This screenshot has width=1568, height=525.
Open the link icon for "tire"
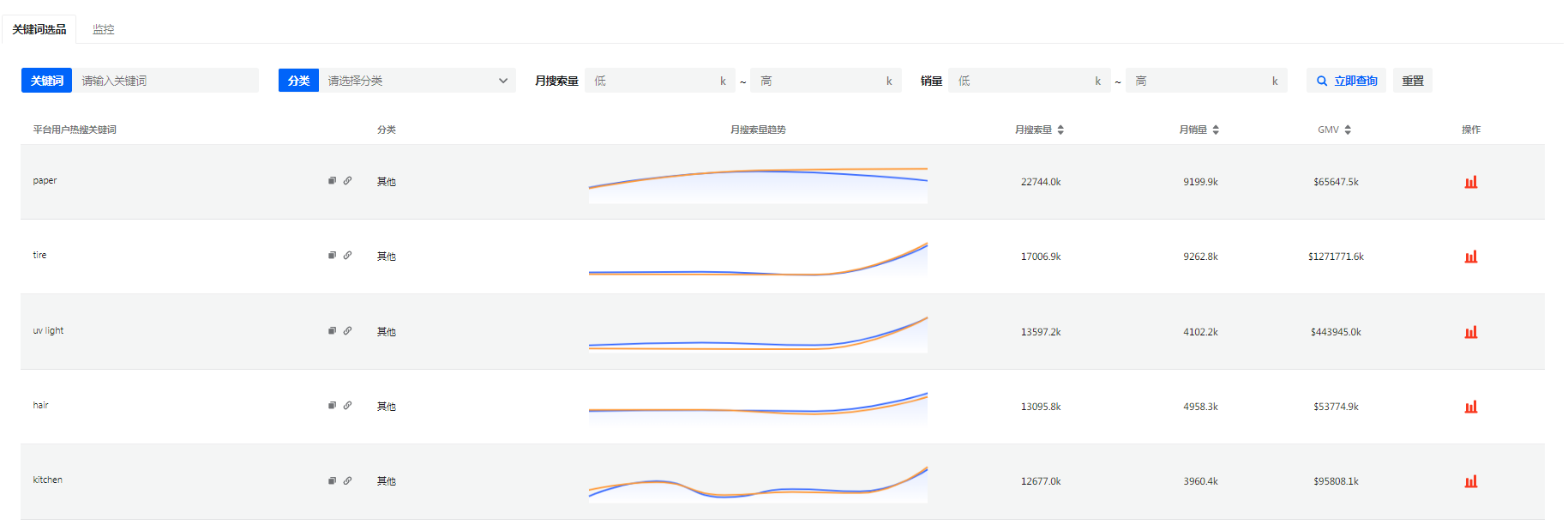[x=347, y=256]
